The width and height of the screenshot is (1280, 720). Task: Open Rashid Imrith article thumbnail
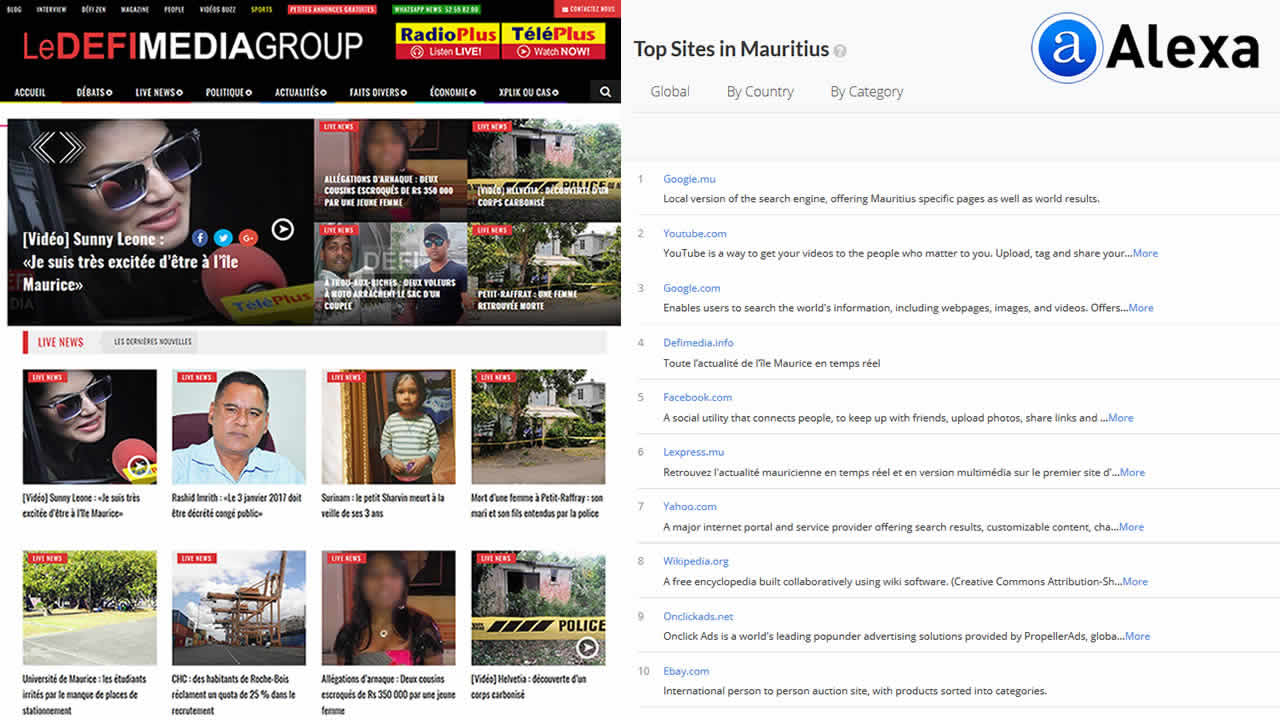(238, 427)
